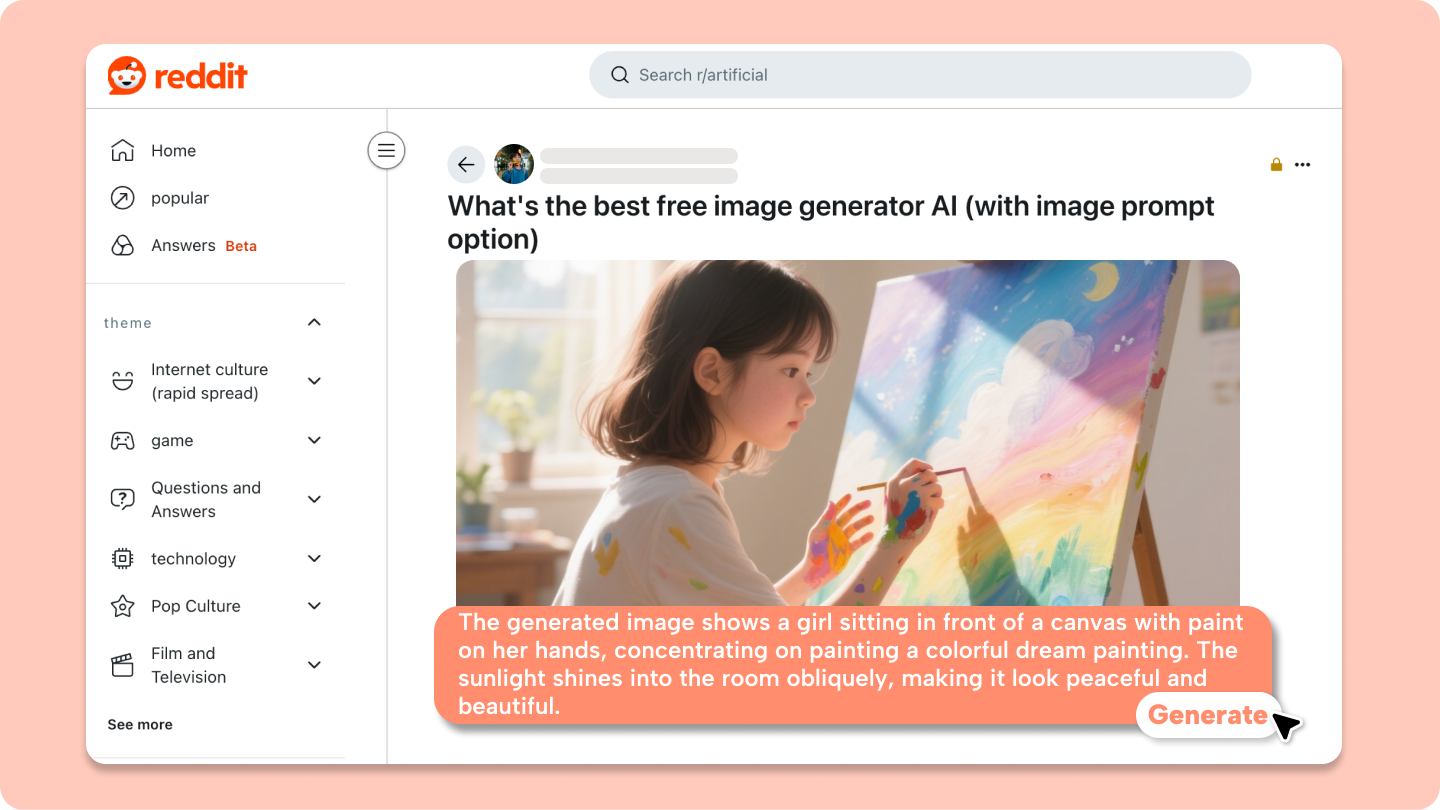1440x810 pixels.
Task: Click the Film and Television clapperboard icon
Action: click(x=121, y=664)
